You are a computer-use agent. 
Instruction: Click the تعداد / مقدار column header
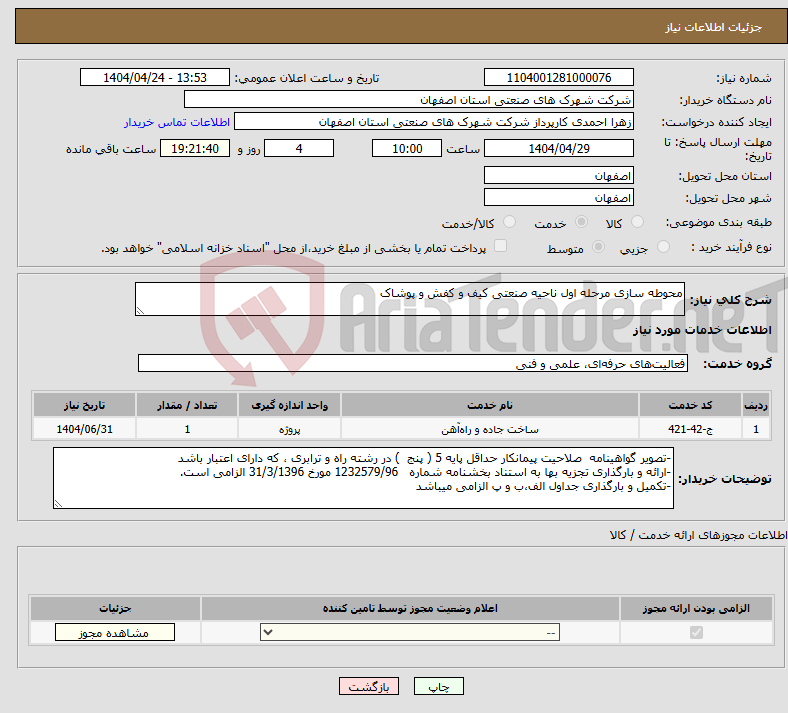tap(187, 405)
